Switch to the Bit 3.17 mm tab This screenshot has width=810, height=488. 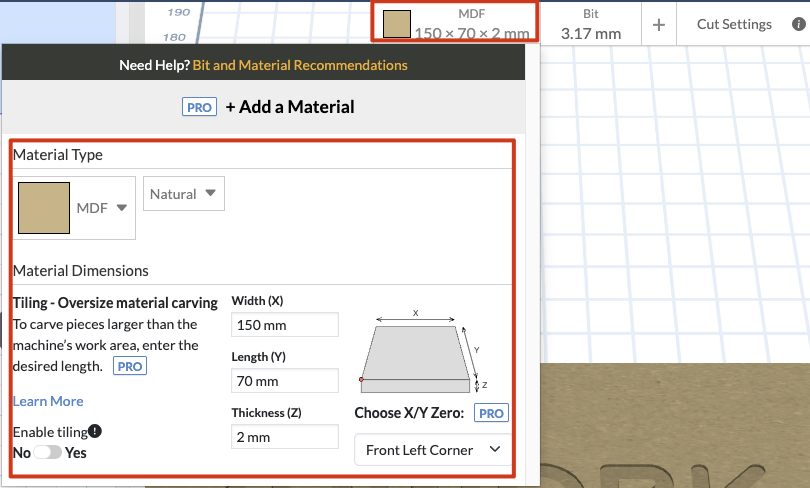tap(590, 24)
